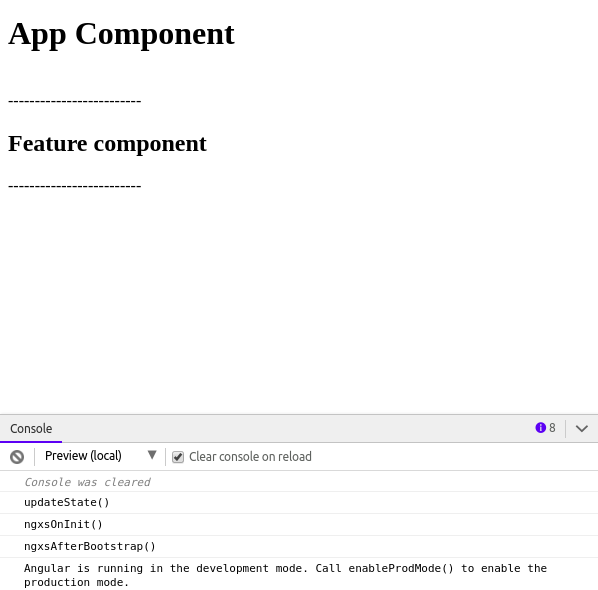Screen dimensions: 598x590
Task: Click the Feature component heading
Action: point(107,144)
